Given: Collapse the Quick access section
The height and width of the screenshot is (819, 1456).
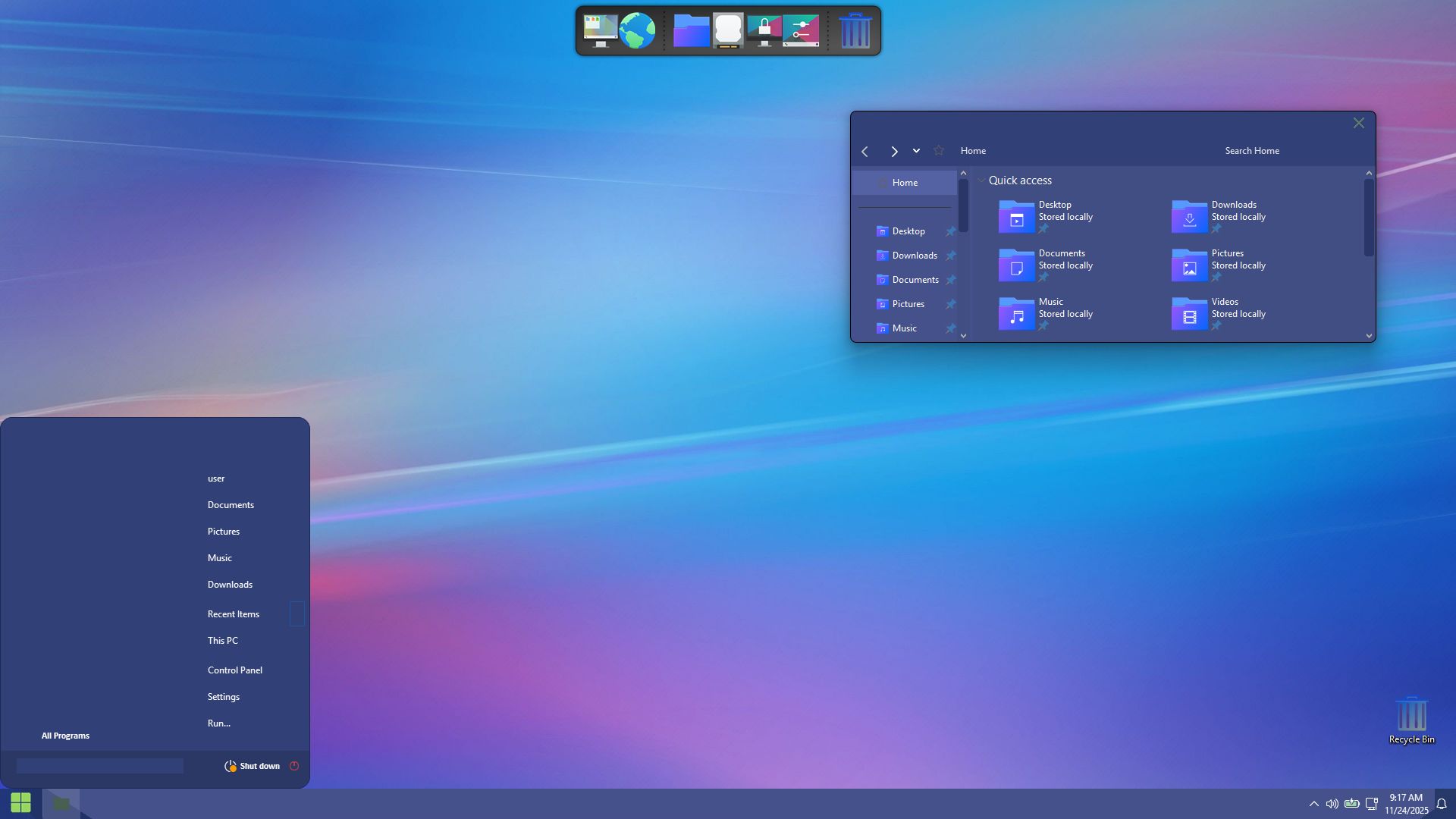Looking at the screenshot, I should click(x=981, y=180).
